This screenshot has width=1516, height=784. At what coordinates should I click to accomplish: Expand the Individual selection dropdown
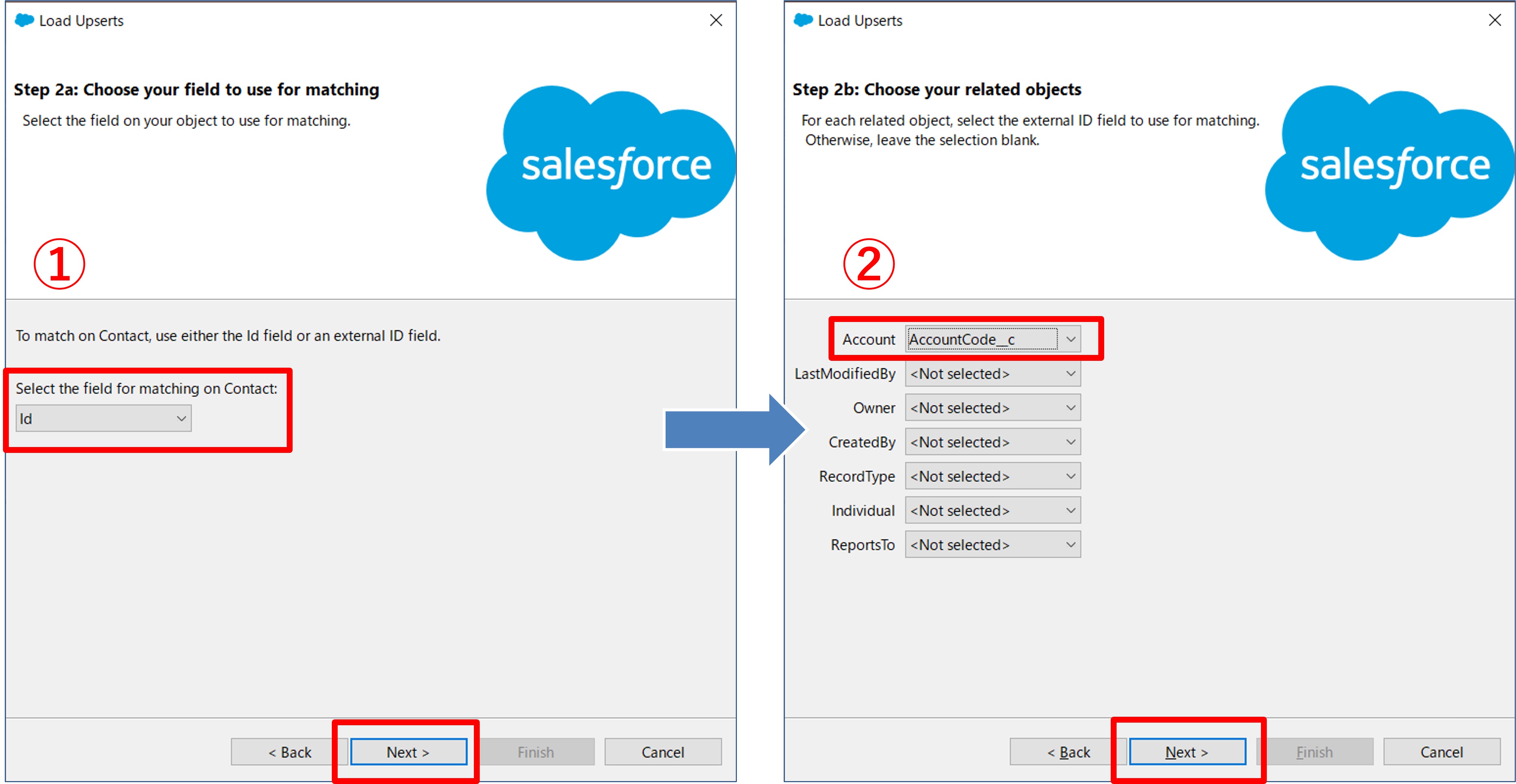point(993,510)
